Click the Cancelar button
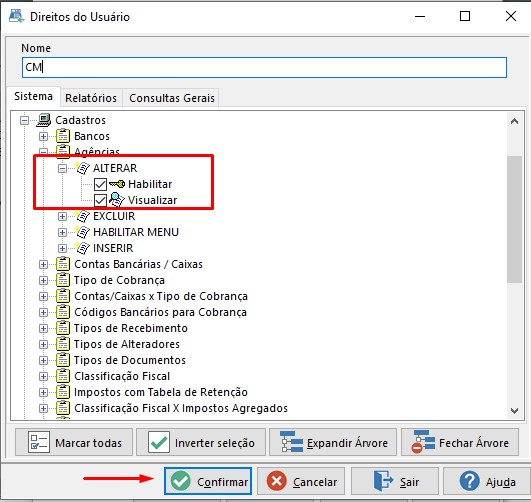The height and width of the screenshot is (502, 531). click(x=301, y=481)
